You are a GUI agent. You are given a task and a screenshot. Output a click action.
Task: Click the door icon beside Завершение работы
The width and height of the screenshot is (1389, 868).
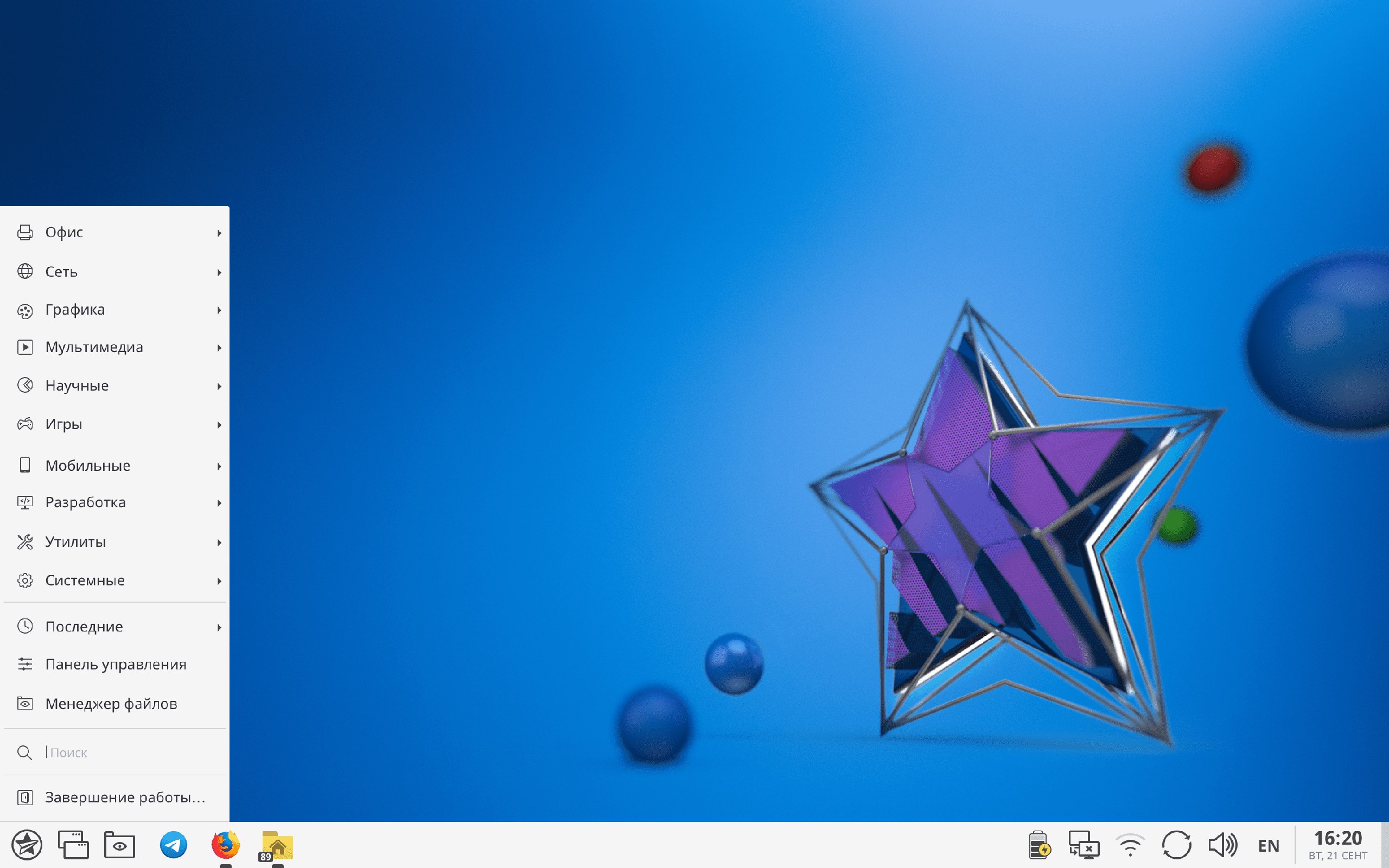coord(24,797)
